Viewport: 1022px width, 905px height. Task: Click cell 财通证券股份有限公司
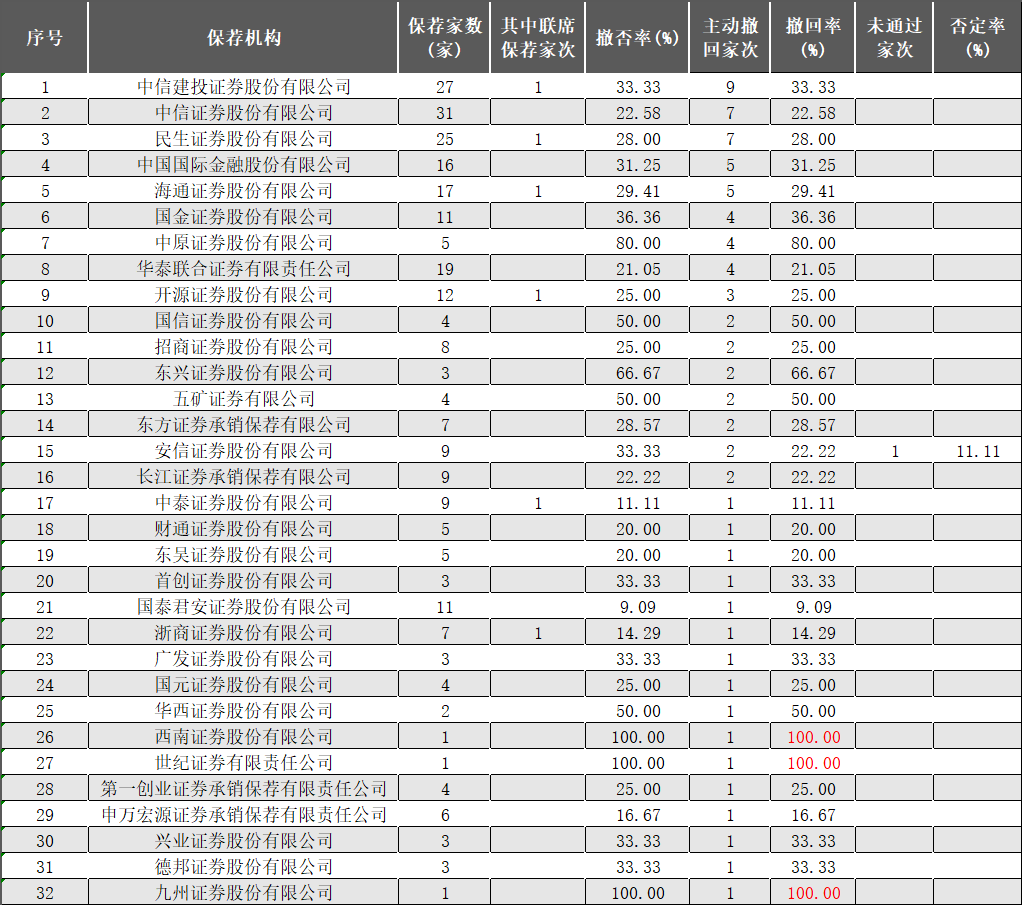pos(243,529)
